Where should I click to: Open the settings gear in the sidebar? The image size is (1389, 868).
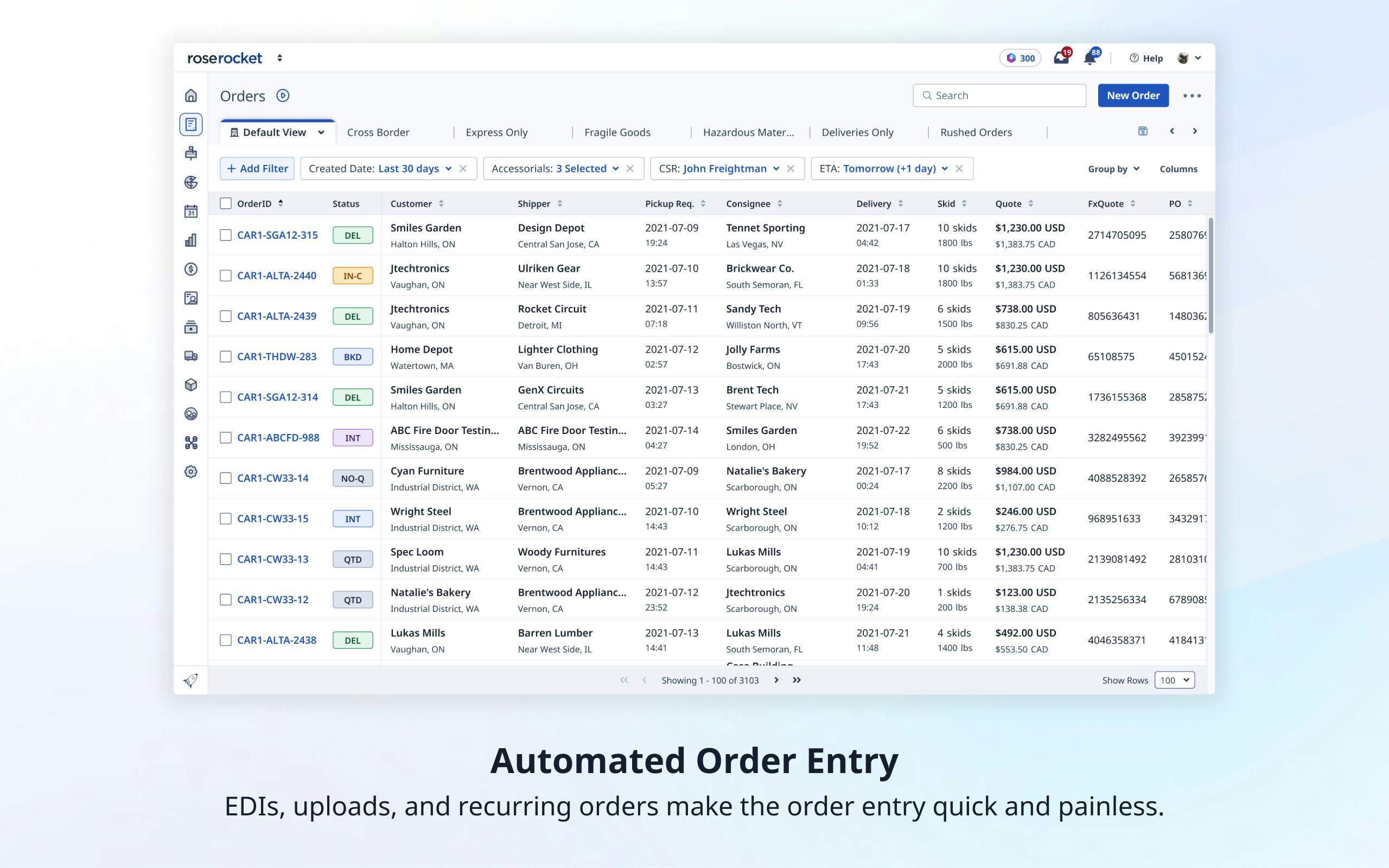(x=190, y=471)
